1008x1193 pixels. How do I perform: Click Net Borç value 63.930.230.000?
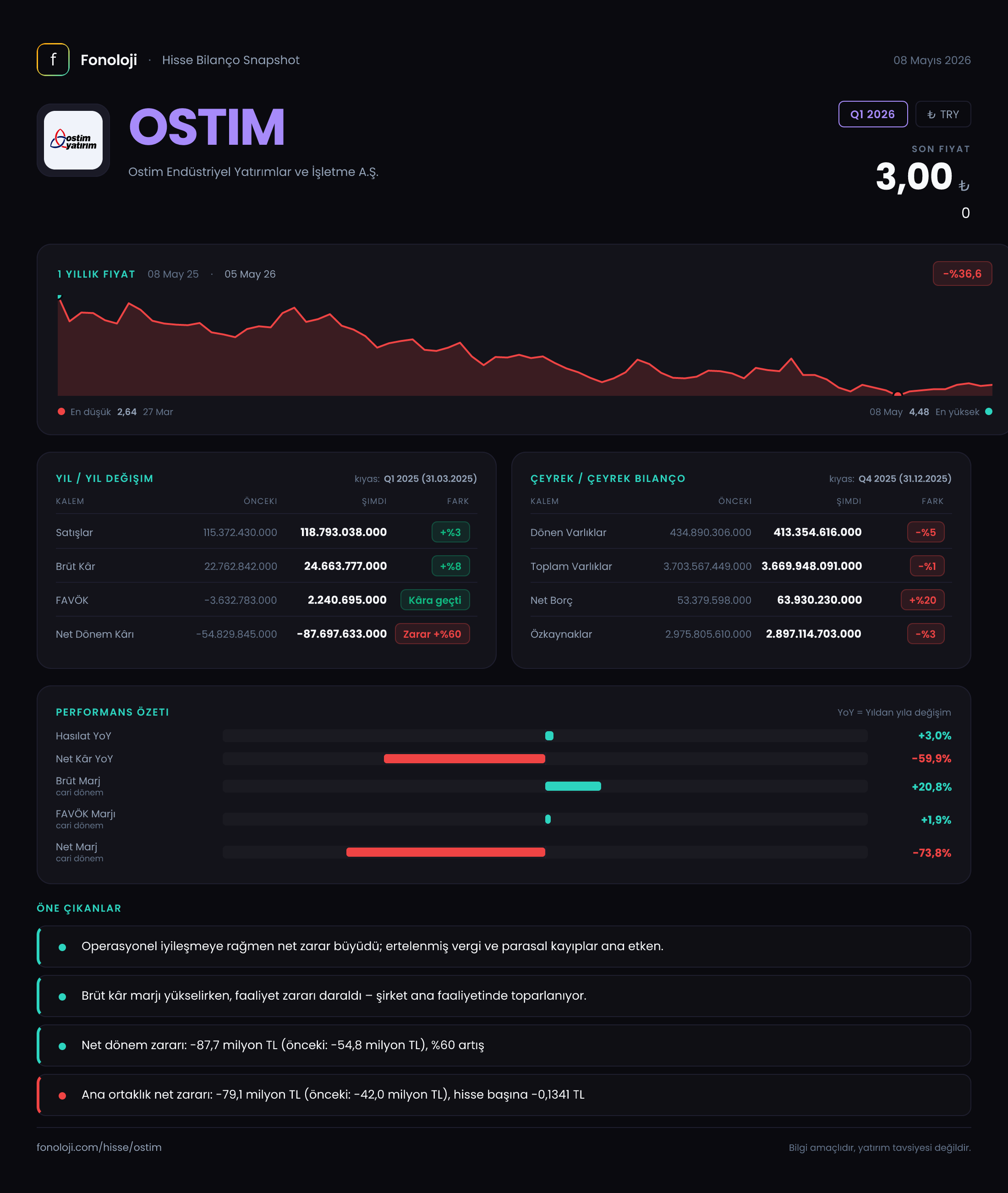pos(819,600)
